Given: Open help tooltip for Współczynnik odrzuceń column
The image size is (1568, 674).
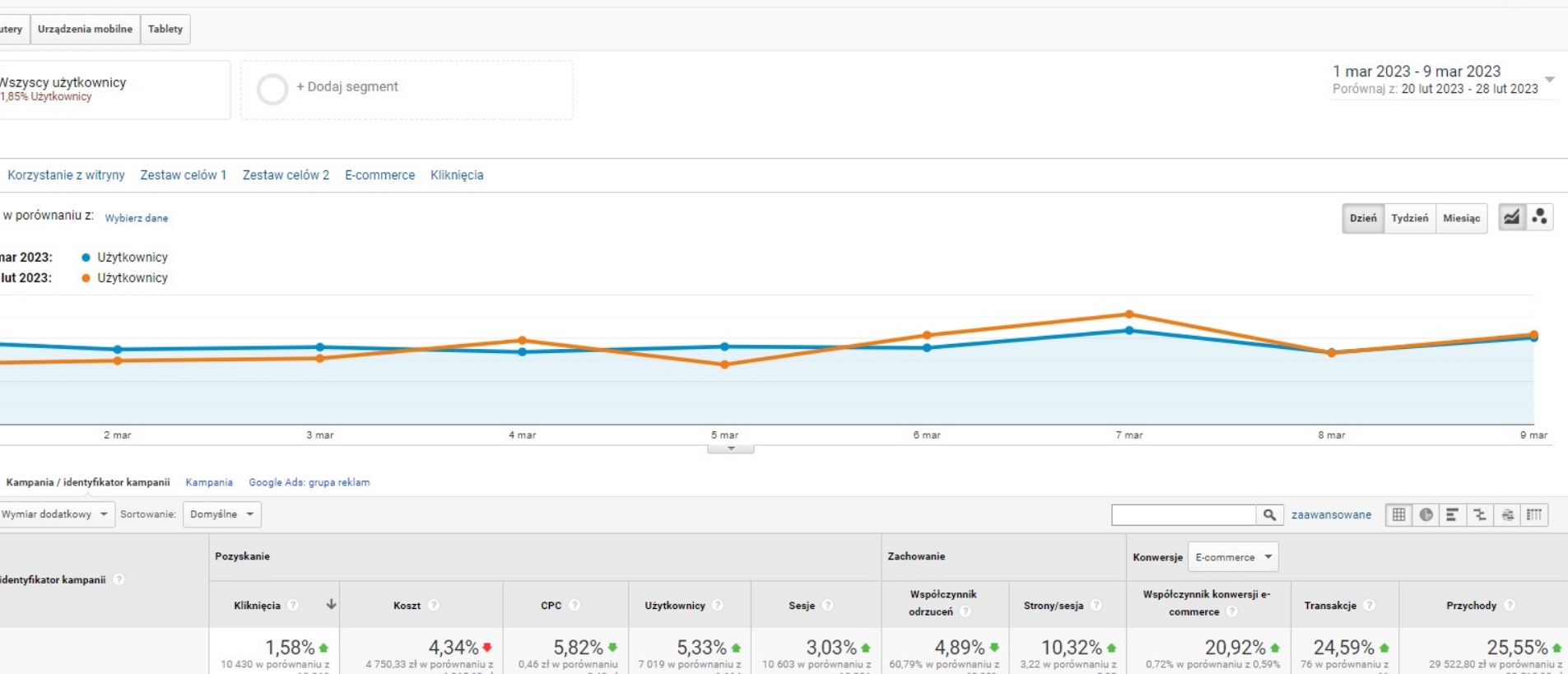Looking at the screenshot, I should pyautogui.click(x=965, y=611).
